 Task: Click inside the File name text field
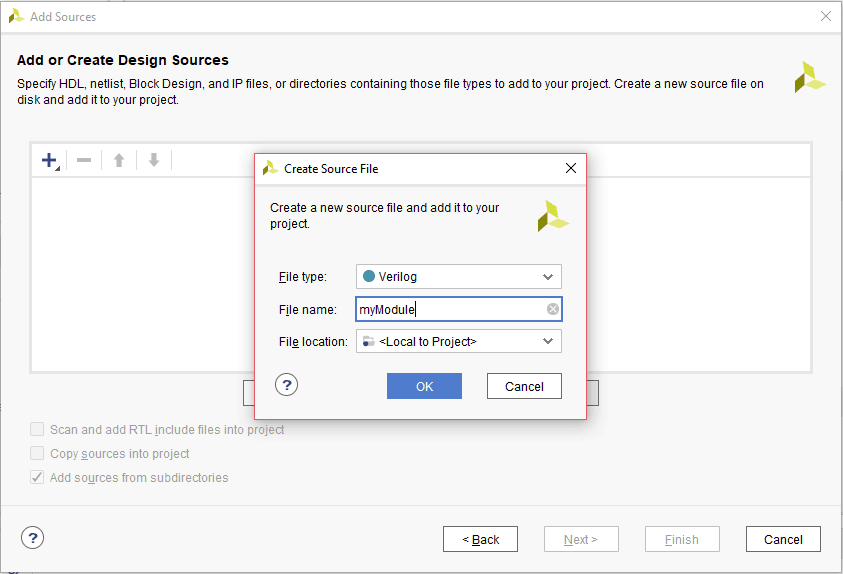(x=450, y=310)
